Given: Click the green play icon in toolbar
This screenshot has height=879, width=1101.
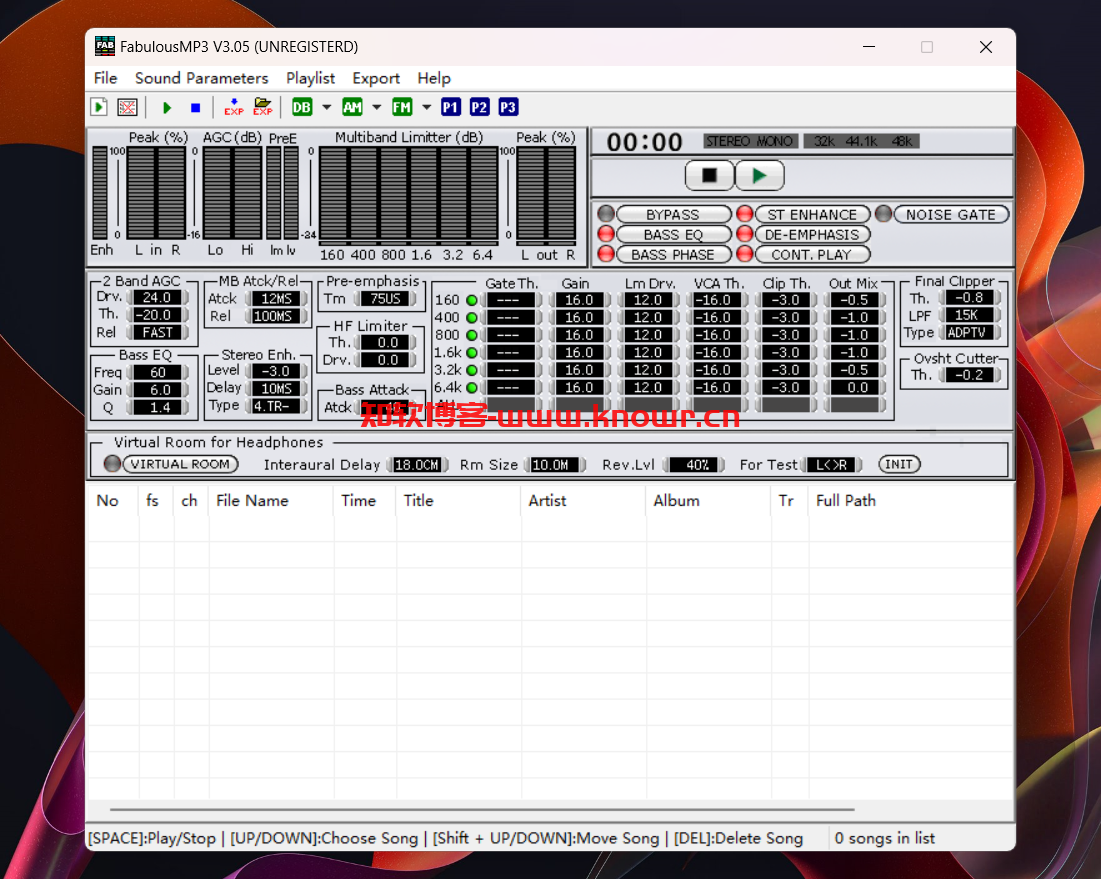Looking at the screenshot, I should point(167,107).
